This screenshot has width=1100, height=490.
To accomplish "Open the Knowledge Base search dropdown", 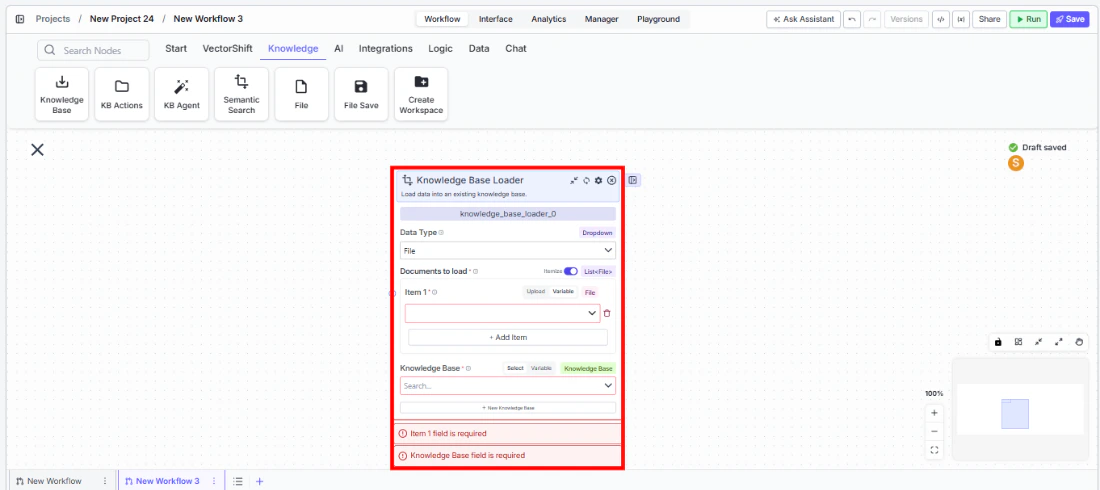I will [508, 385].
